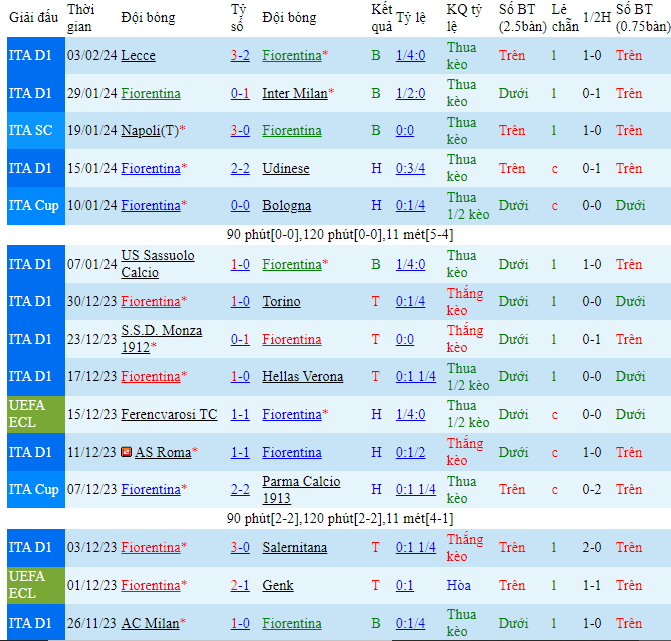Viewport: 671px width, 641px height.
Task: Open the 0:3/4 odds for Udinese match
Action: pyautogui.click(x=410, y=169)
